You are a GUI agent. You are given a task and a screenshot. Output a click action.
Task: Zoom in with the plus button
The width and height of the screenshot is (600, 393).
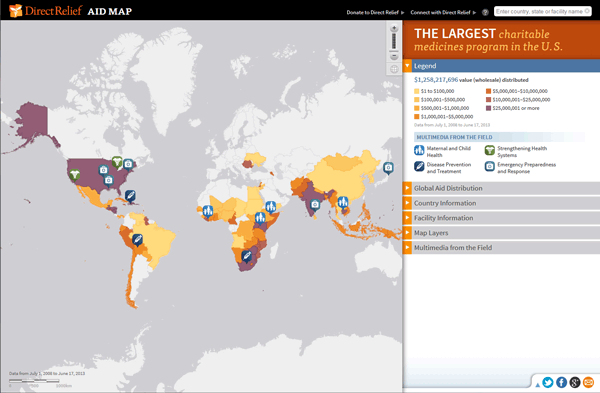click(394, 28)
